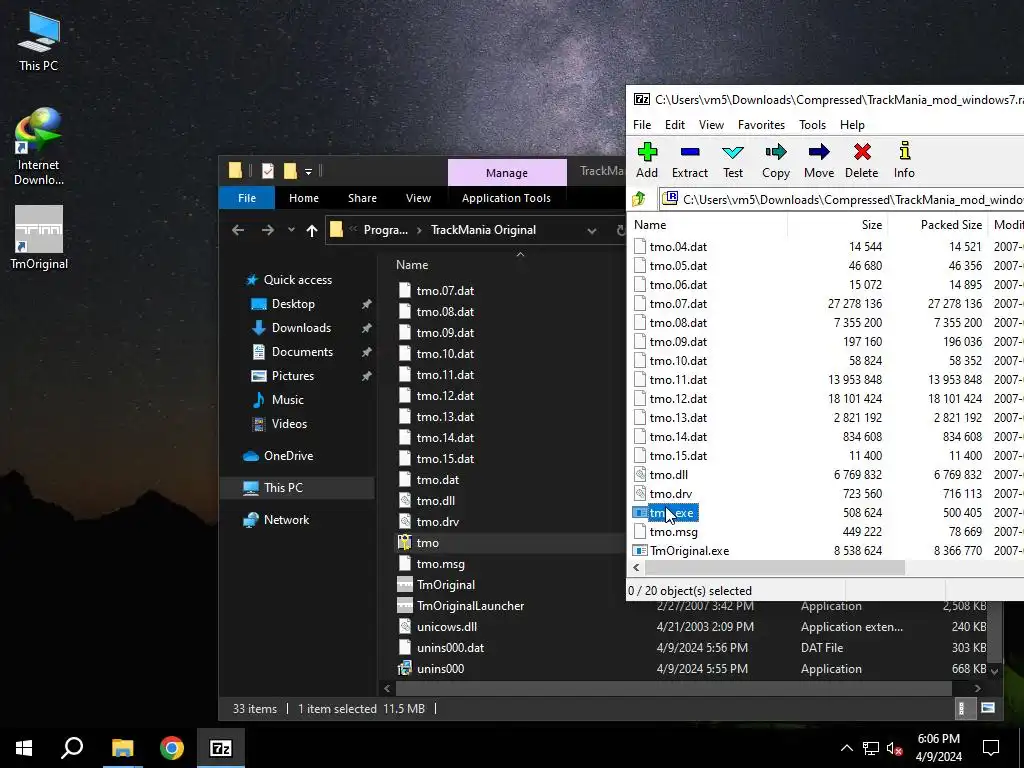Image resolution: width=1024 pixels, height=768 pixels.
Task: Open notification center icon
Action: pos(991,748)
